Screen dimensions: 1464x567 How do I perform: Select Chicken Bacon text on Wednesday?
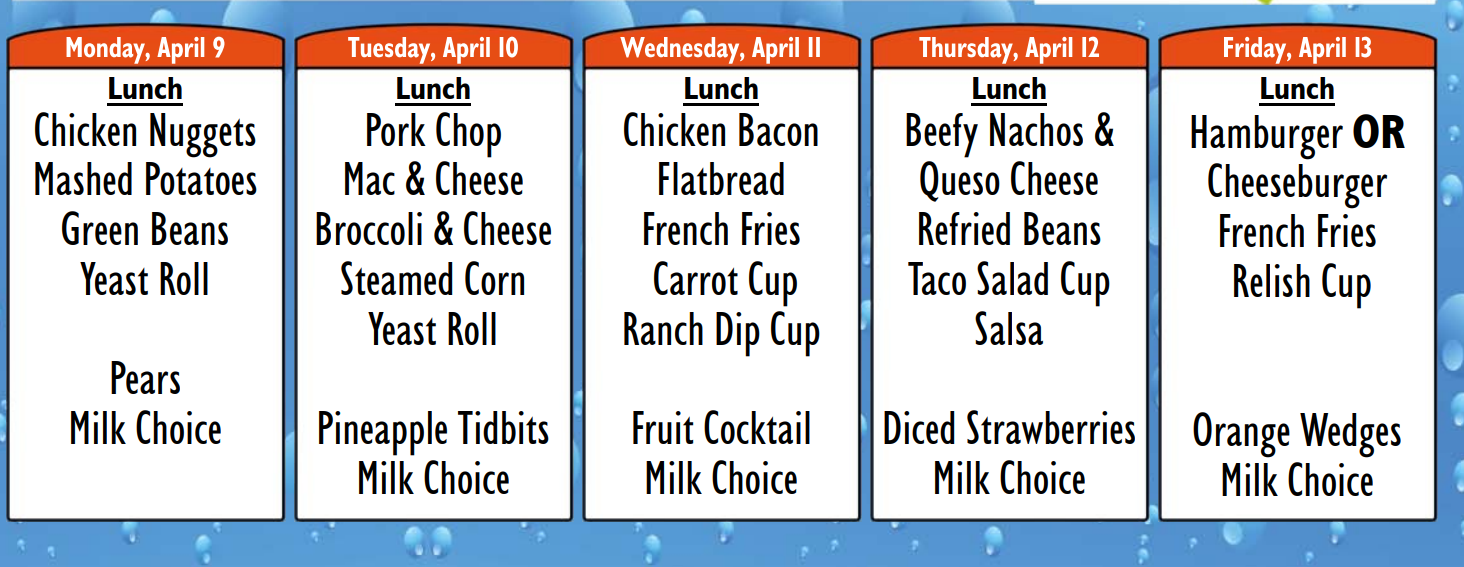[721, 132]
